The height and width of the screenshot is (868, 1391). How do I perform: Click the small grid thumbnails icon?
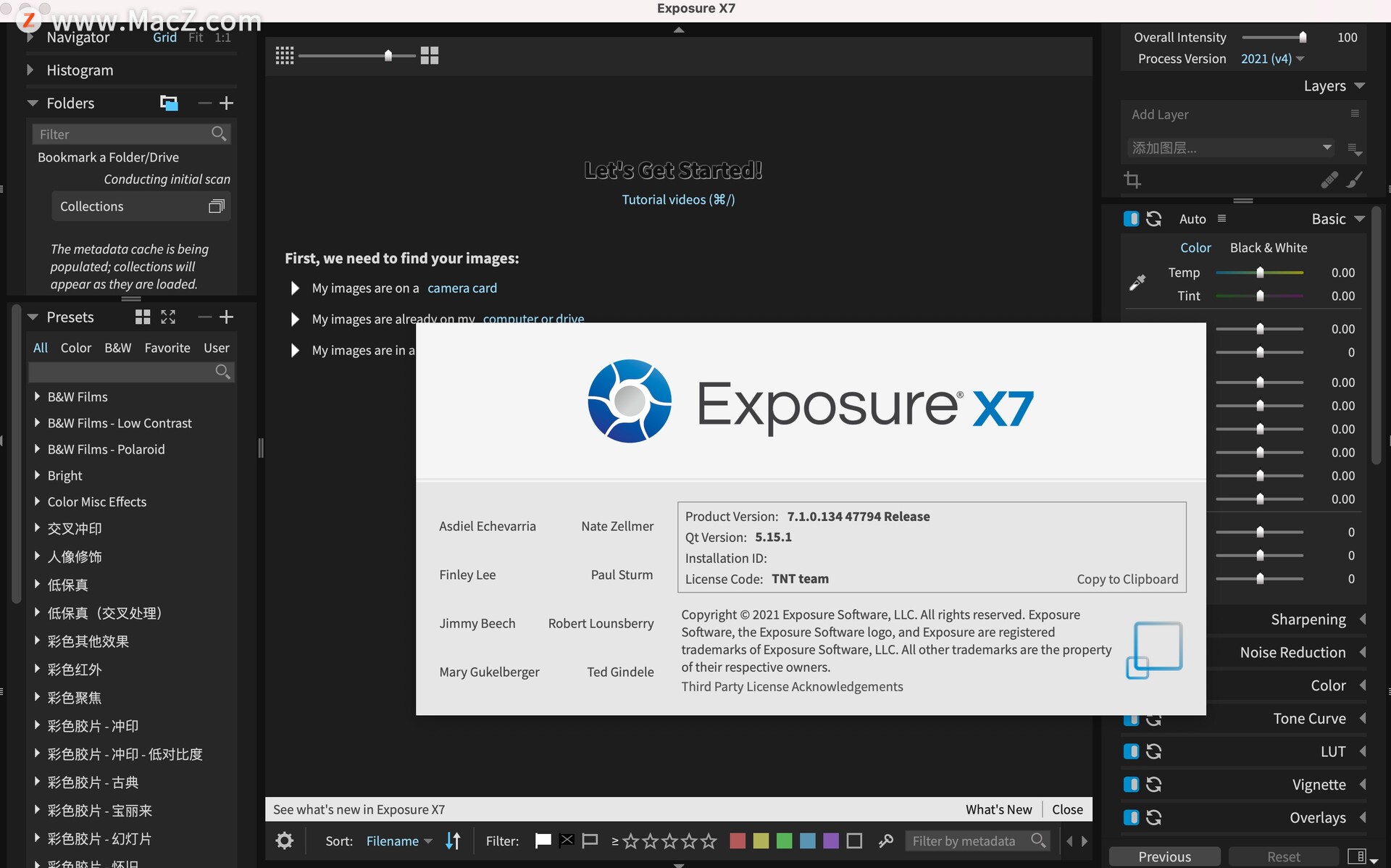[285, 56]
